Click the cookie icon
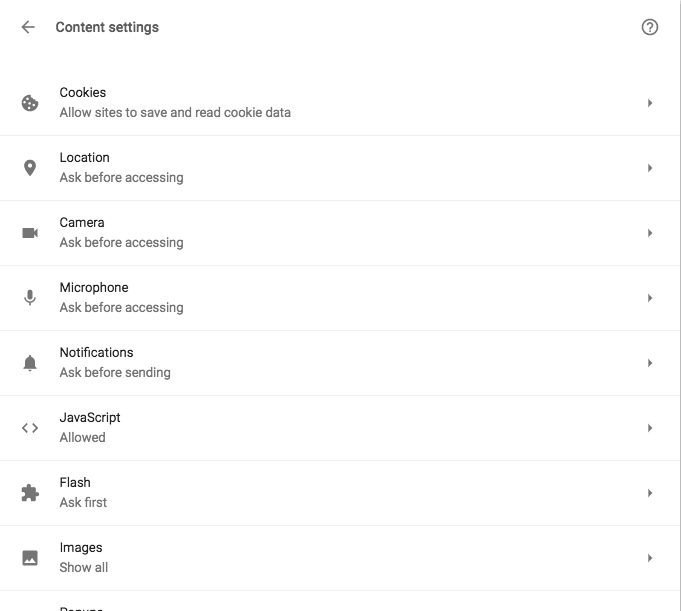681x611 pixels. click(30, 103)
